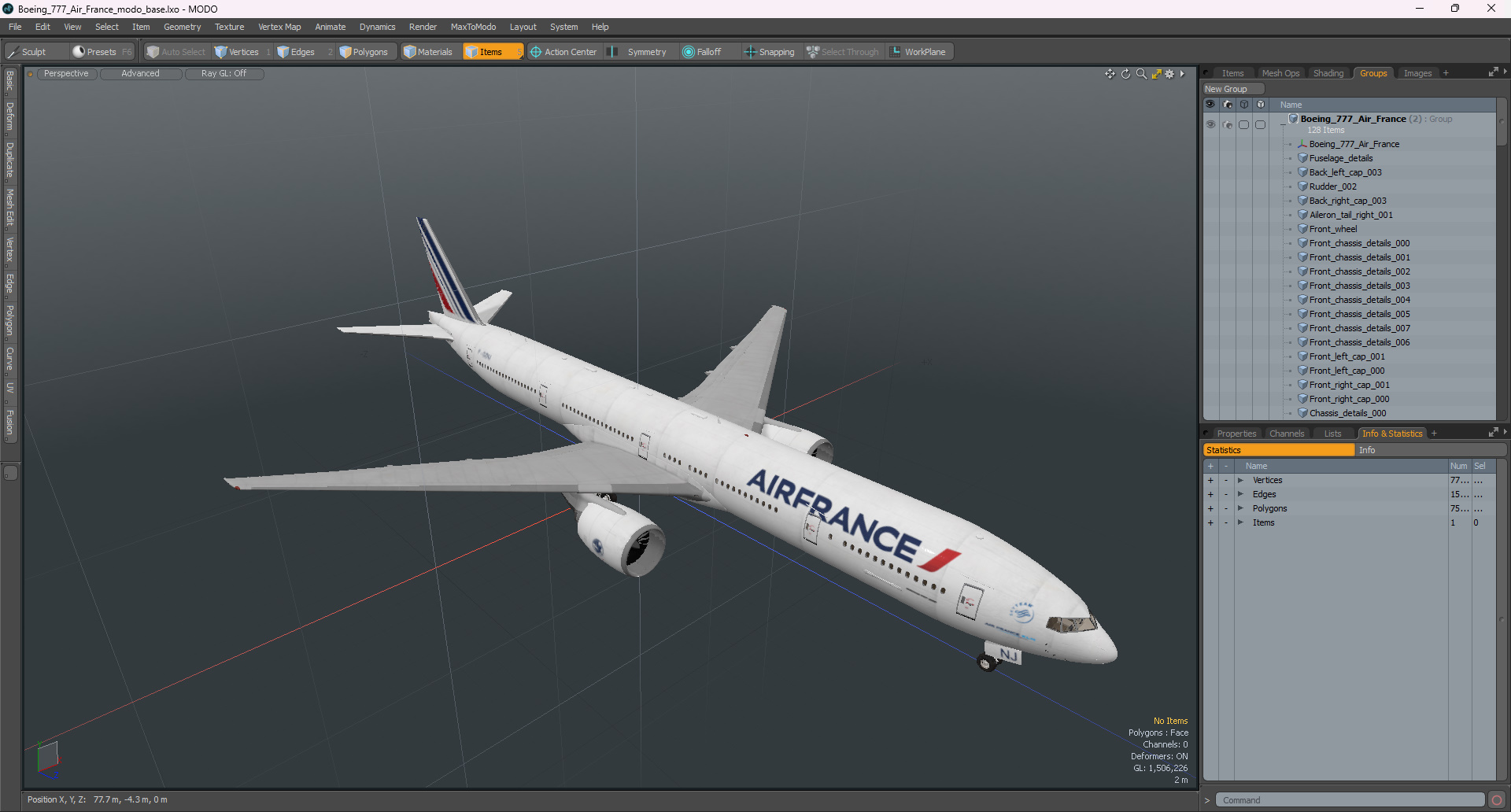Click the New Group button
This screenshot has width=1511, height=812.
point(1233,89)
